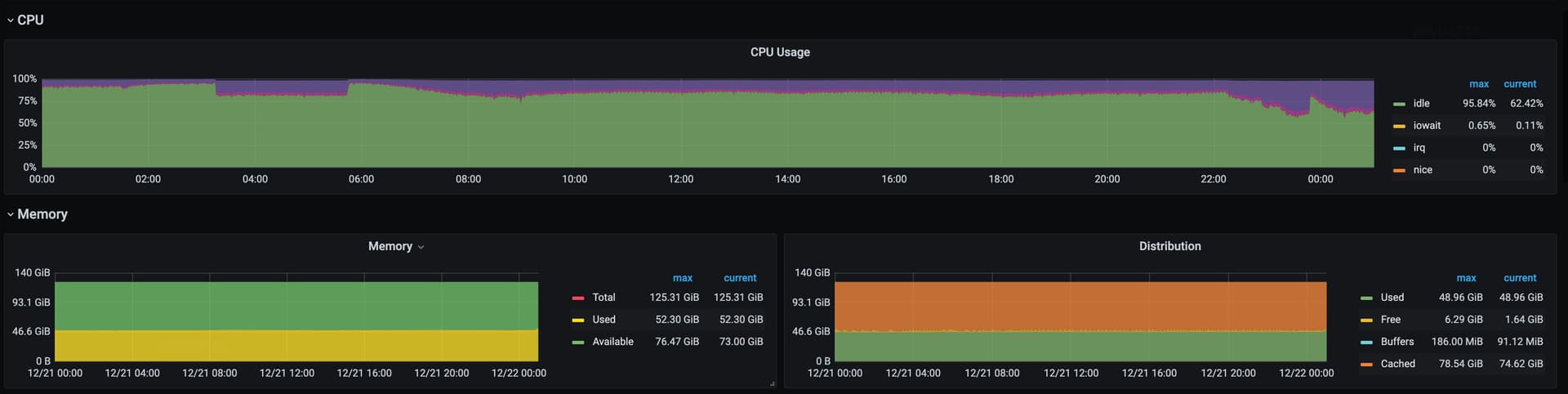The image size is (1568, 394).
Task: Sort Distribution legend by current header
Action: click(1519, 278)
